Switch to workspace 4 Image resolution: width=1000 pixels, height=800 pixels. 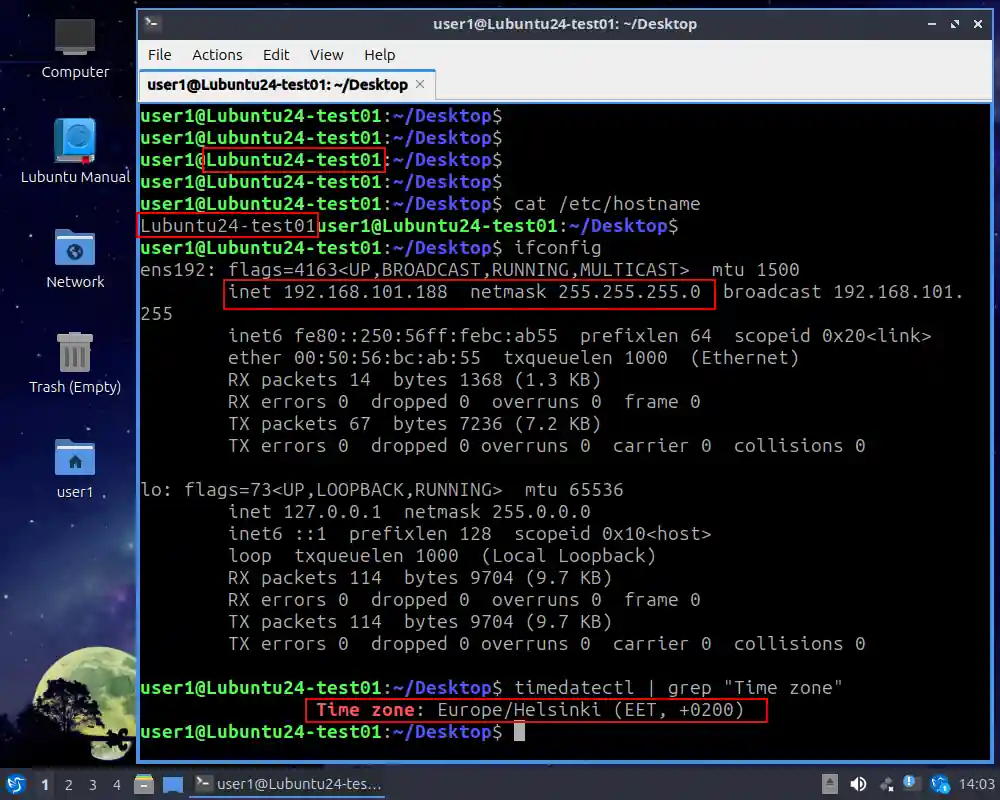coord(117,785)
